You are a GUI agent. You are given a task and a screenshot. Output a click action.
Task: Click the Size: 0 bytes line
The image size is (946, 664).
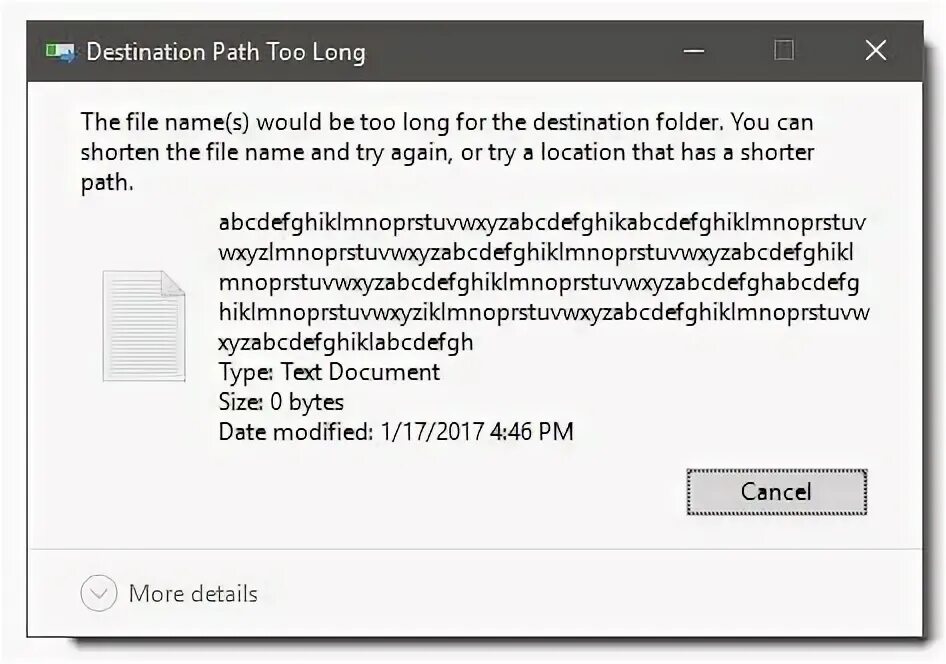coord(281,402)
